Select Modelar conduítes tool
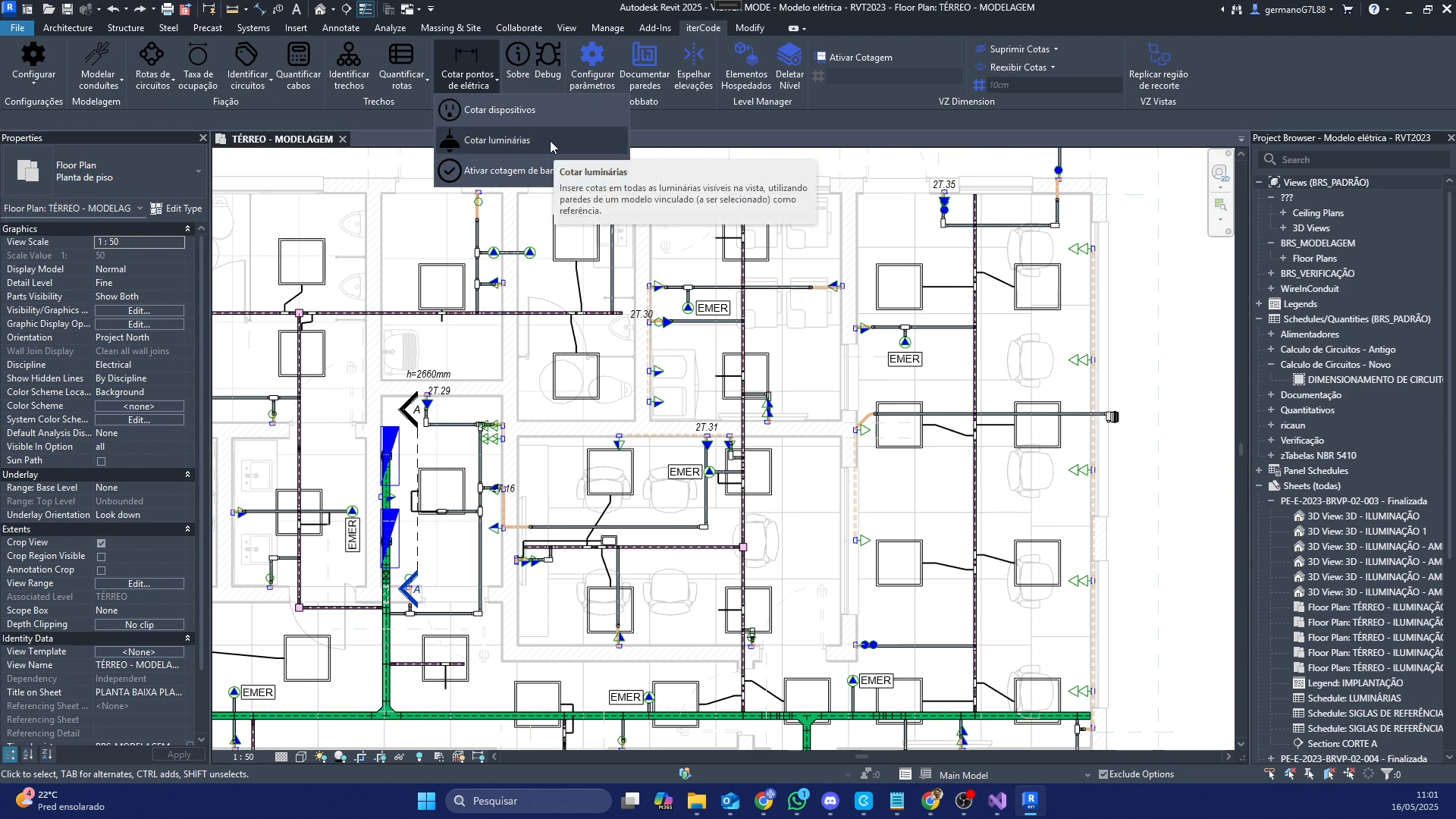The width and height of the screenshot is (1456, 819). pos(98,55)
